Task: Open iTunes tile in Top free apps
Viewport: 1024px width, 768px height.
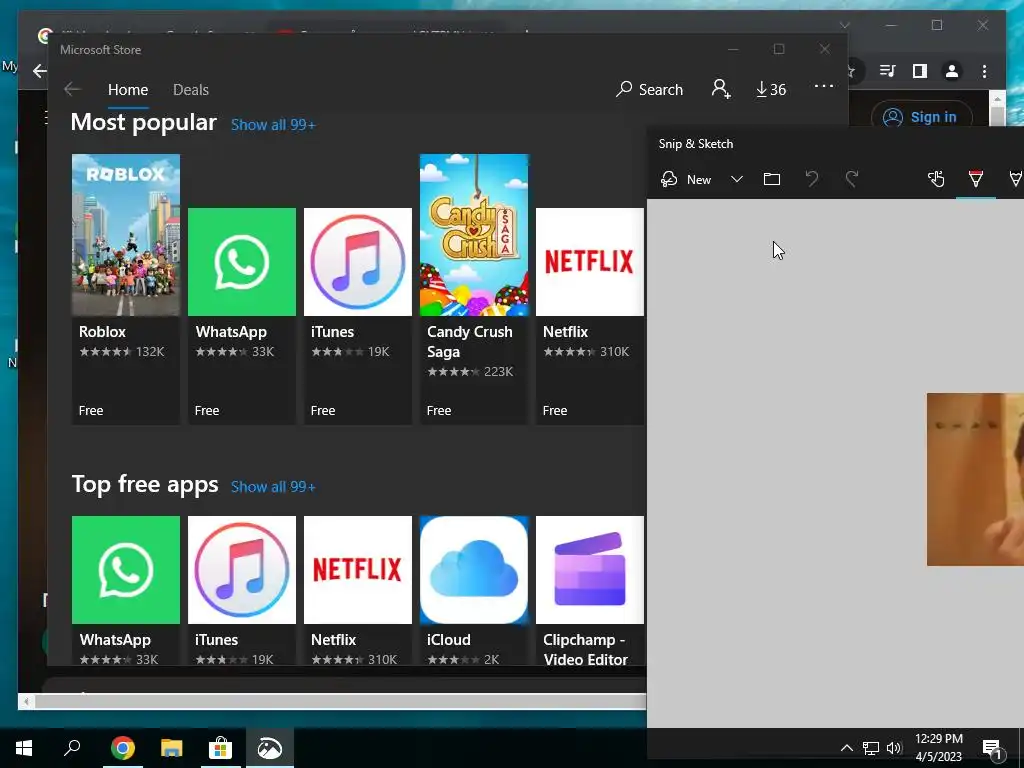Action: pyautogui.click(x=242, y=590)
